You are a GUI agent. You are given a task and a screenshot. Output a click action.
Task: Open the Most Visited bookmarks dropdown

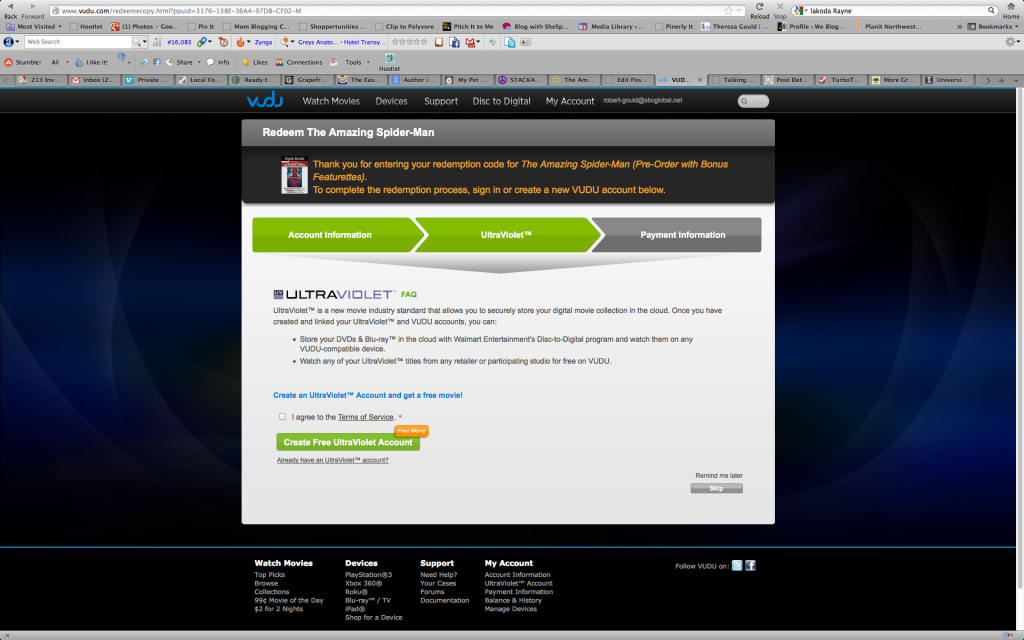[34, 27]
